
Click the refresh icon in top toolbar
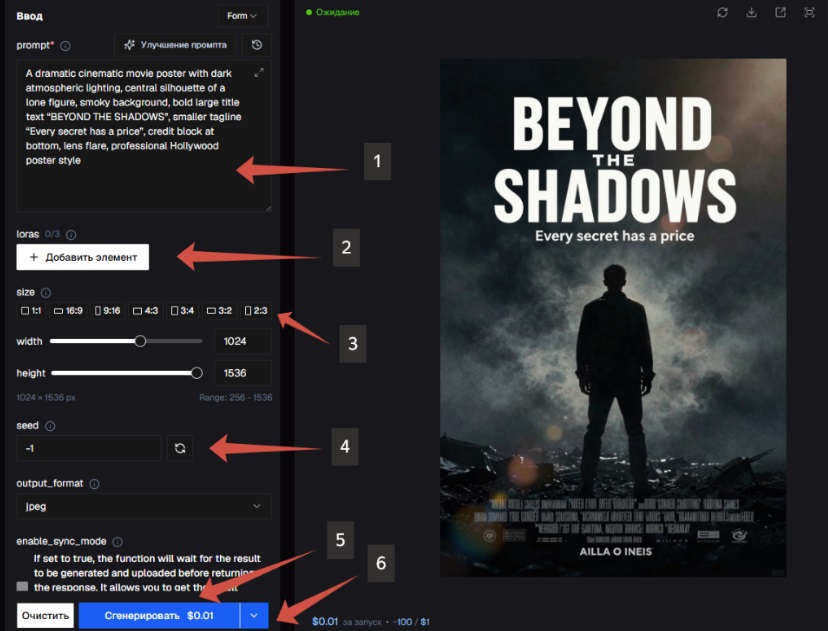(x=722, y=12)
